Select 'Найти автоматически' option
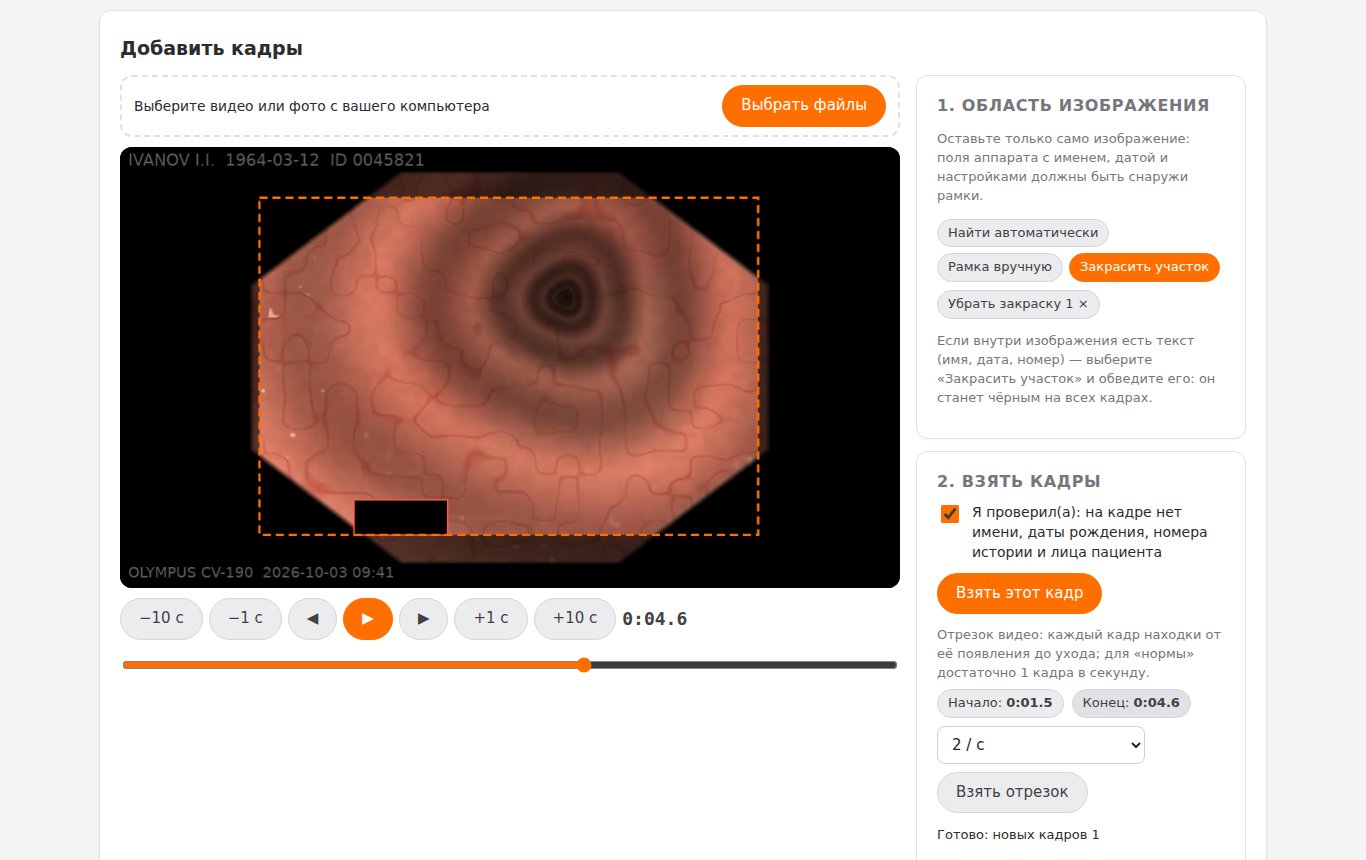Image resolution: width=1366 pixels, height=860 pixels. pyautogui.click(x=1023, y=233)
